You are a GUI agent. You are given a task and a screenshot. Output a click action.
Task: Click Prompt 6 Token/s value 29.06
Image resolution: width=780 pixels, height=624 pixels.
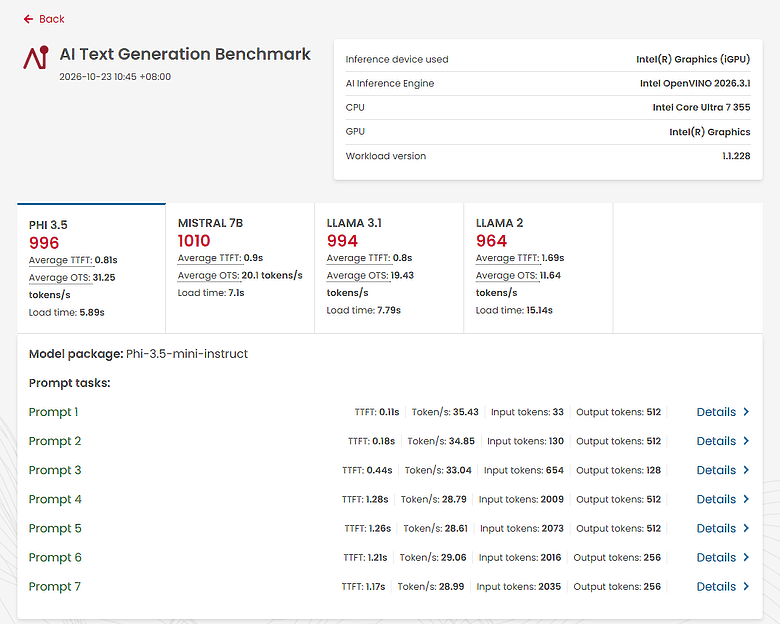pyautogui.click(x=454, y=557)
